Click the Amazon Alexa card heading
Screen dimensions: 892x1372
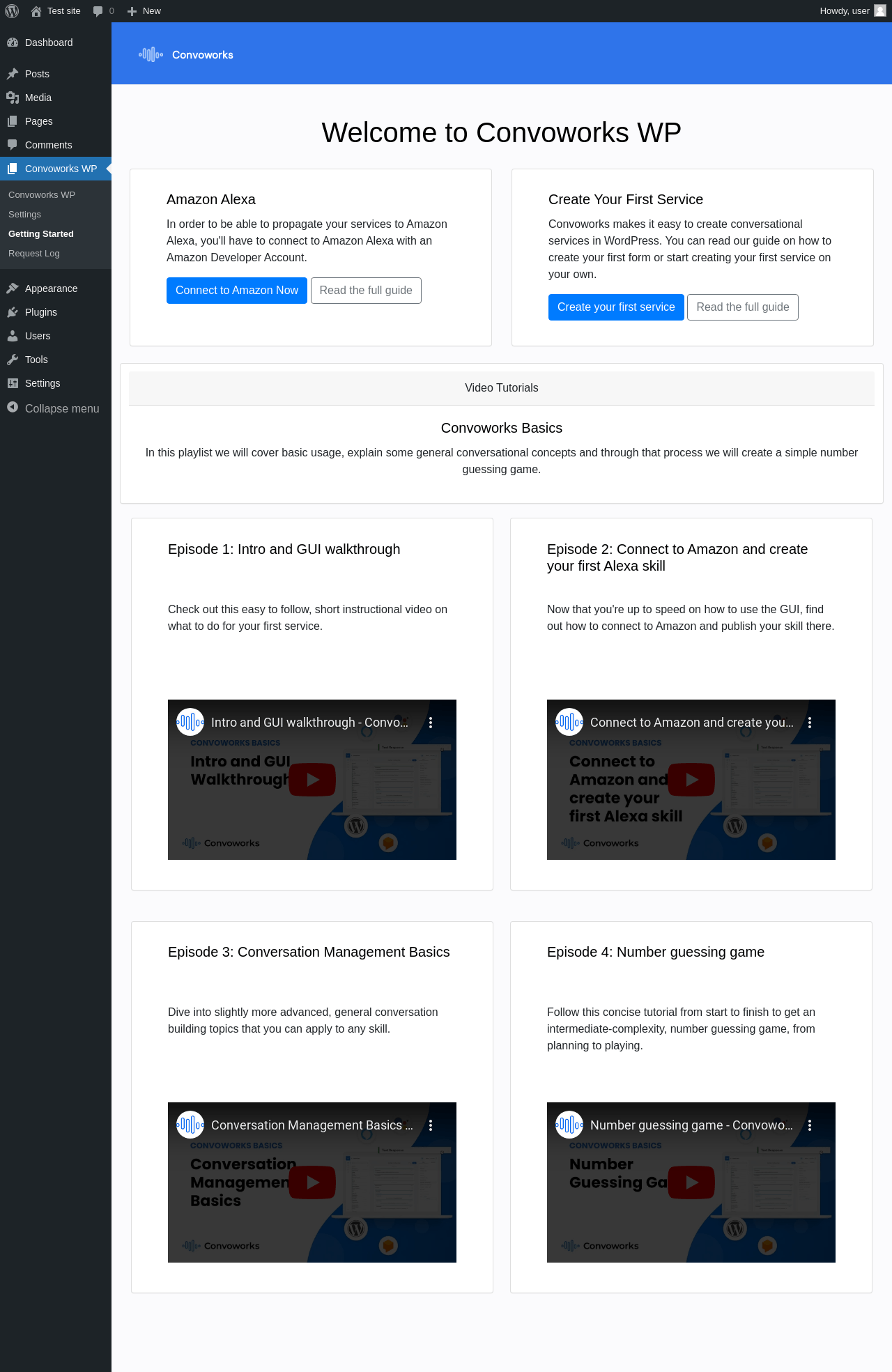pyautogui.click(x=211, y=199)
